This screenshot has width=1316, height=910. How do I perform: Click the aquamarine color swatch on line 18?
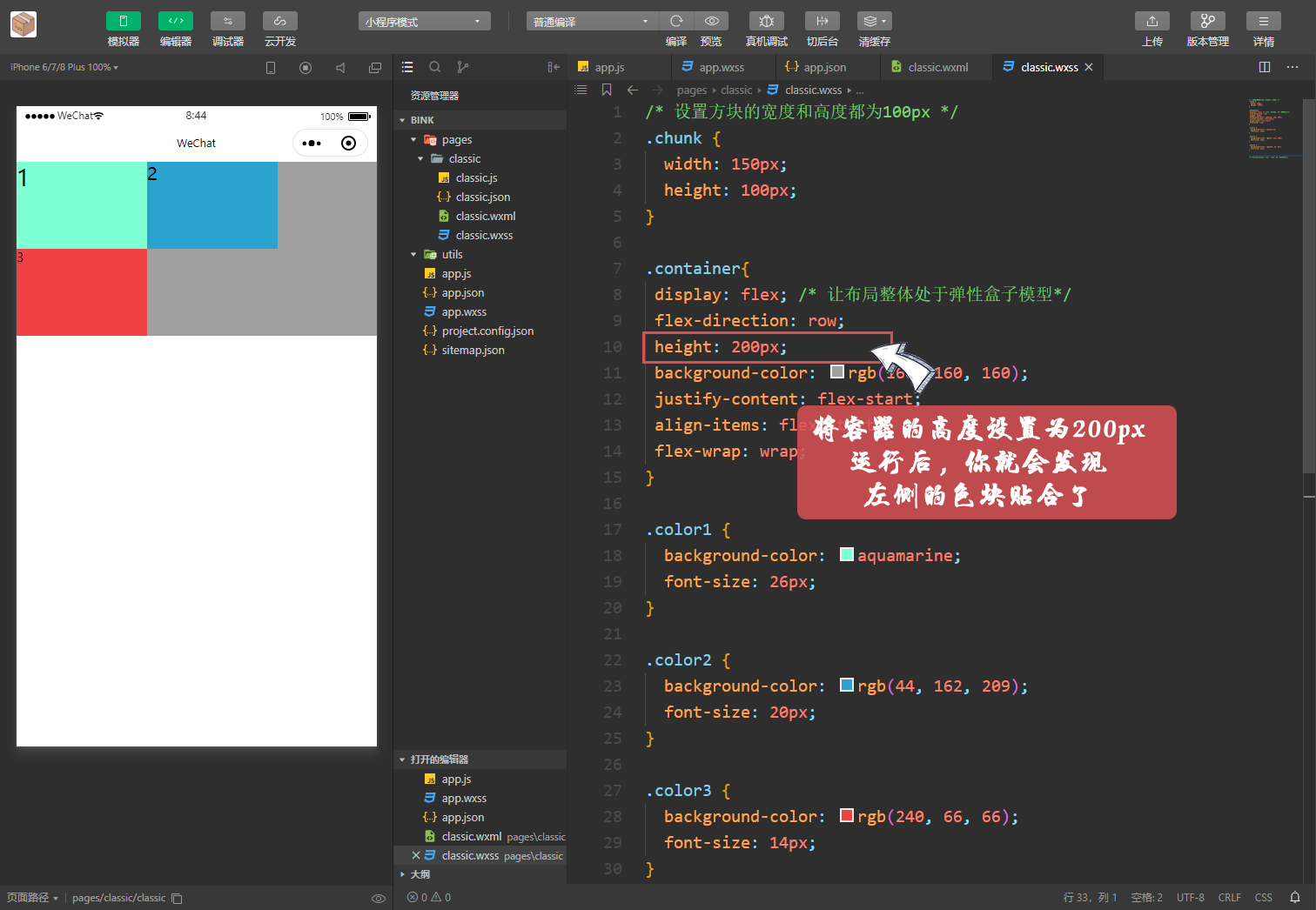click(x=846, y=554)
